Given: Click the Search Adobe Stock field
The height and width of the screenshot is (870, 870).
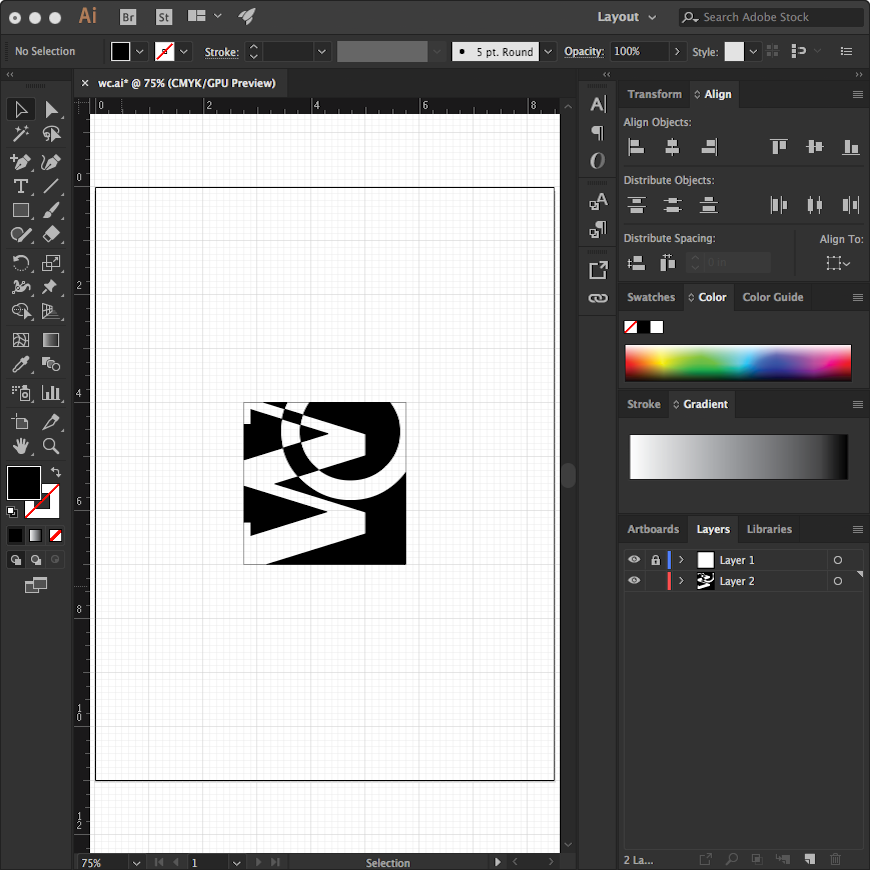Looking at the screenshot, I should 778,17.
